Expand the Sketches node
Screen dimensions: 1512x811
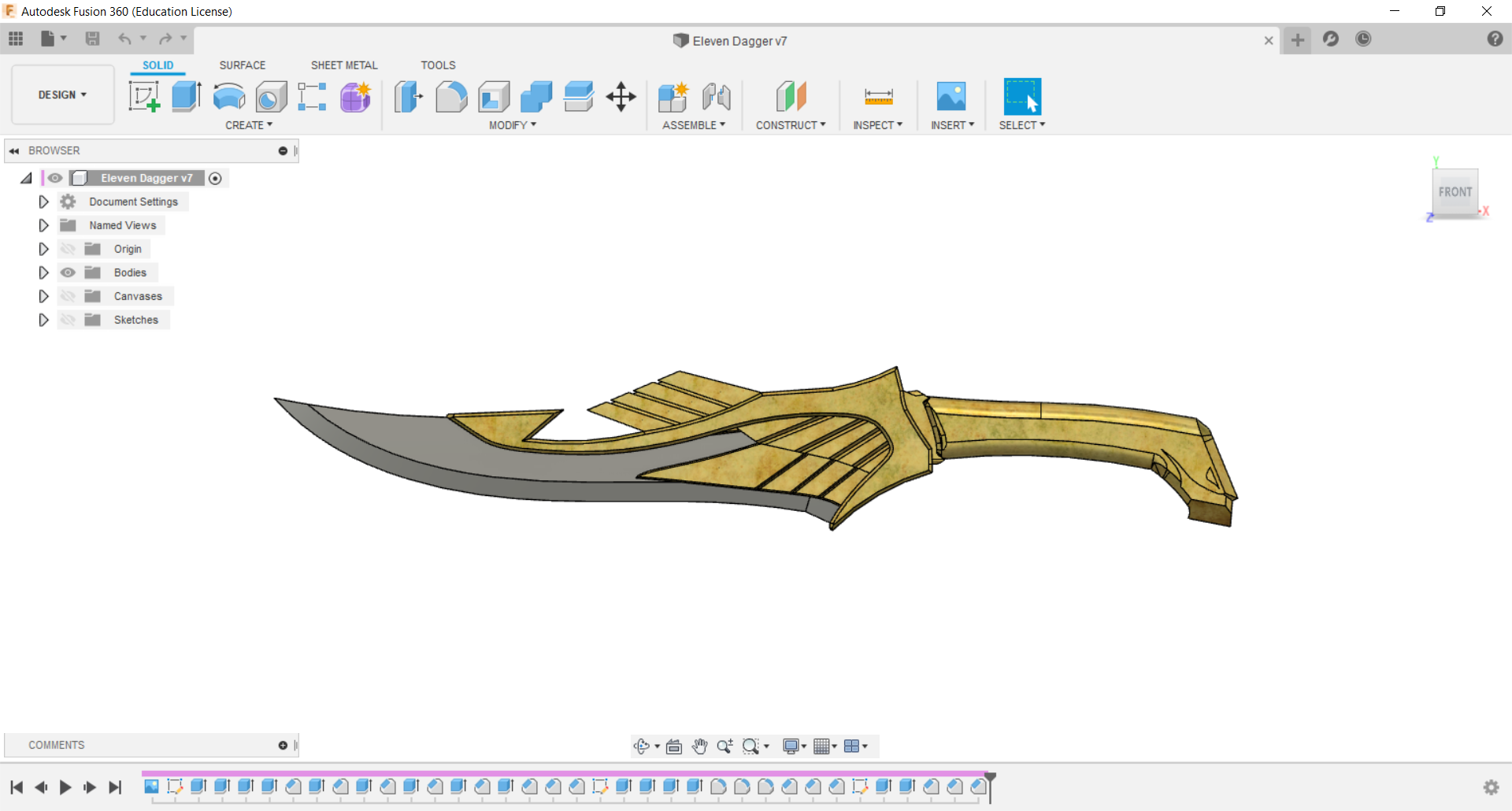(x=43, y=320)
